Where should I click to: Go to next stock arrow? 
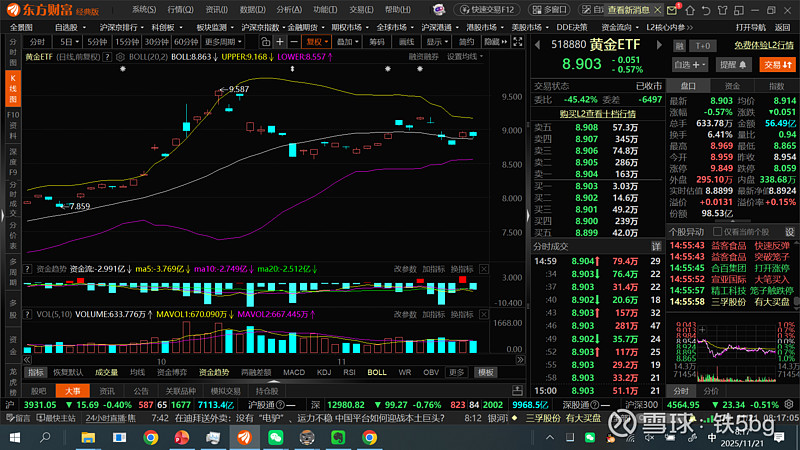(659, 45)
